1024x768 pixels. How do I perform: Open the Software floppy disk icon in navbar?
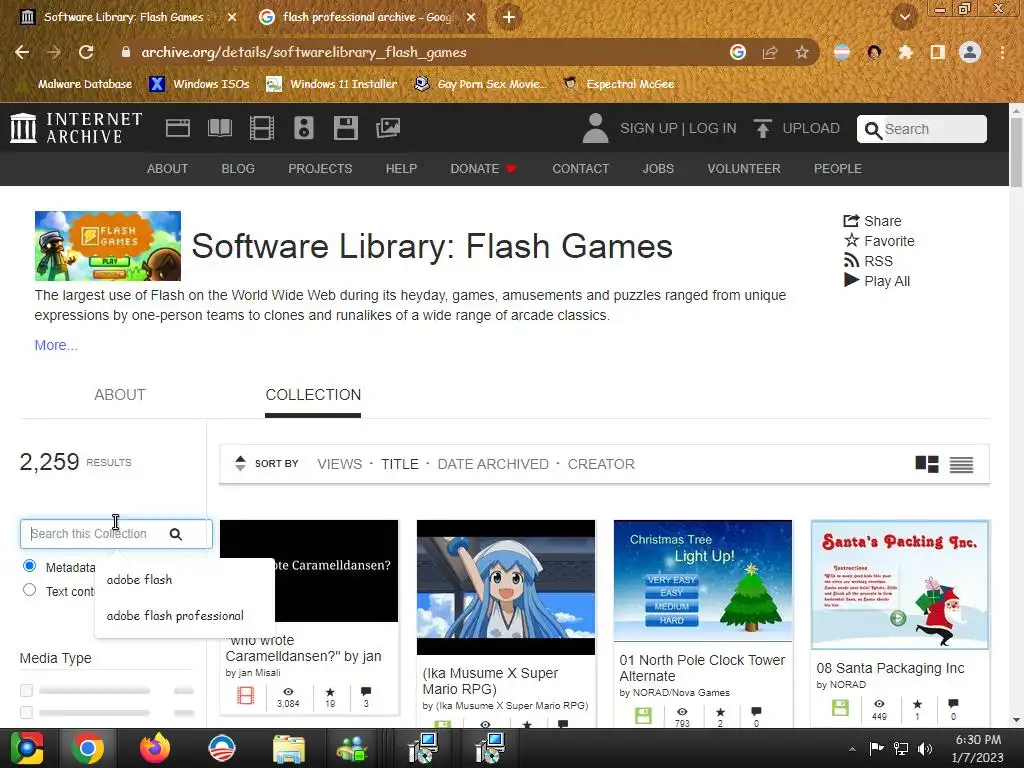(x=345, y=128)
